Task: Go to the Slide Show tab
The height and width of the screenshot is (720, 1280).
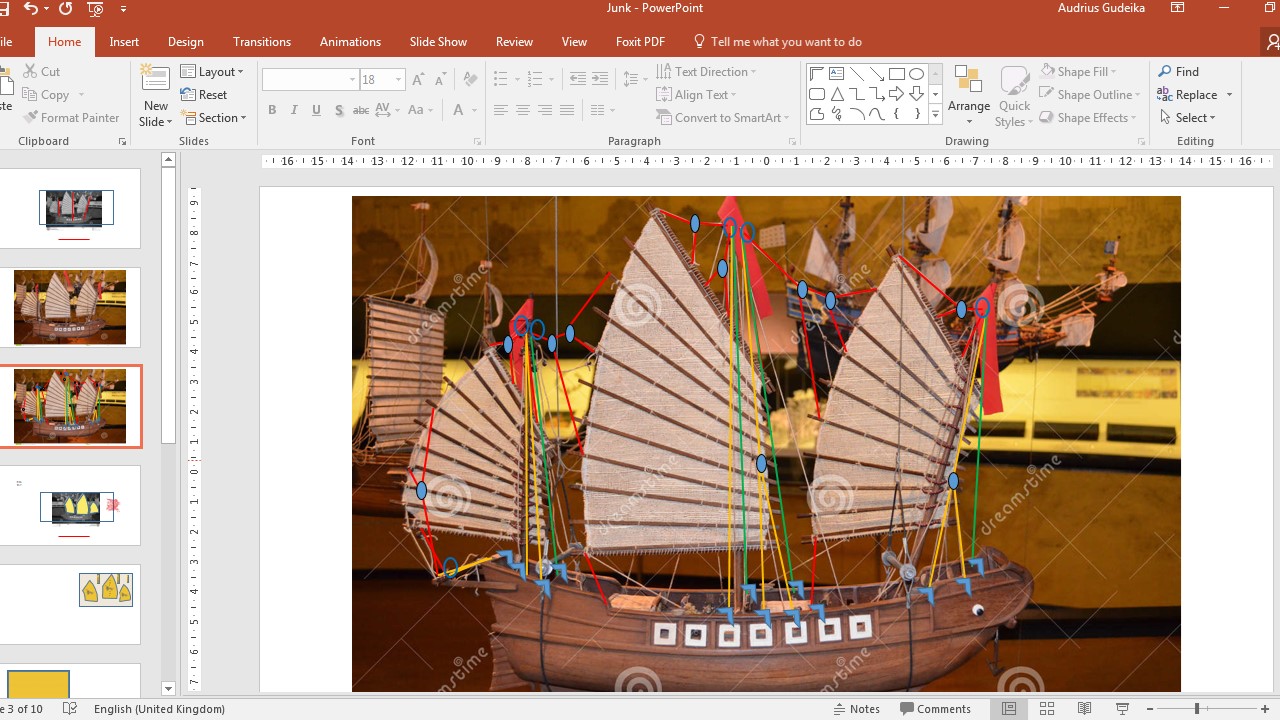Action: tap(438, 42)
